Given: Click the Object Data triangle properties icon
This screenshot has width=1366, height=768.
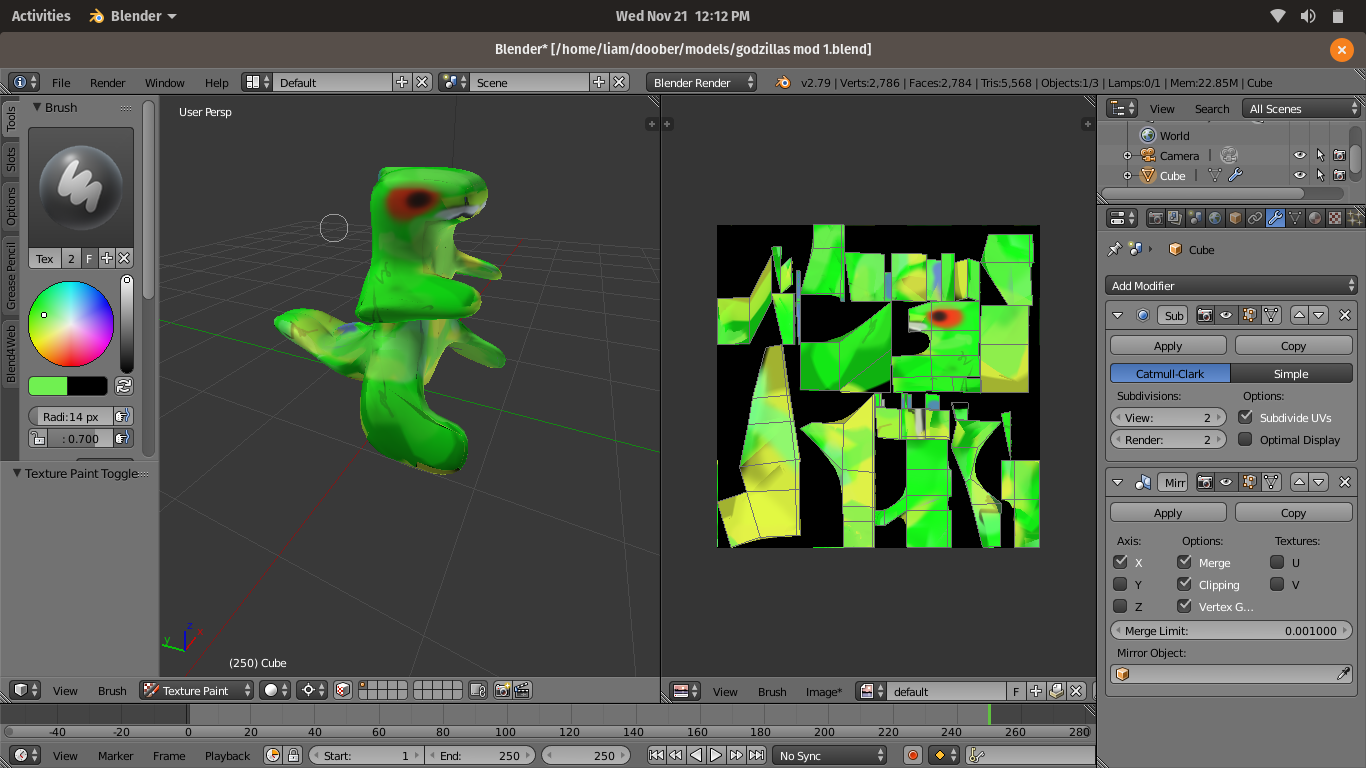Looking at the screenshot, I should click(1294, 218).
